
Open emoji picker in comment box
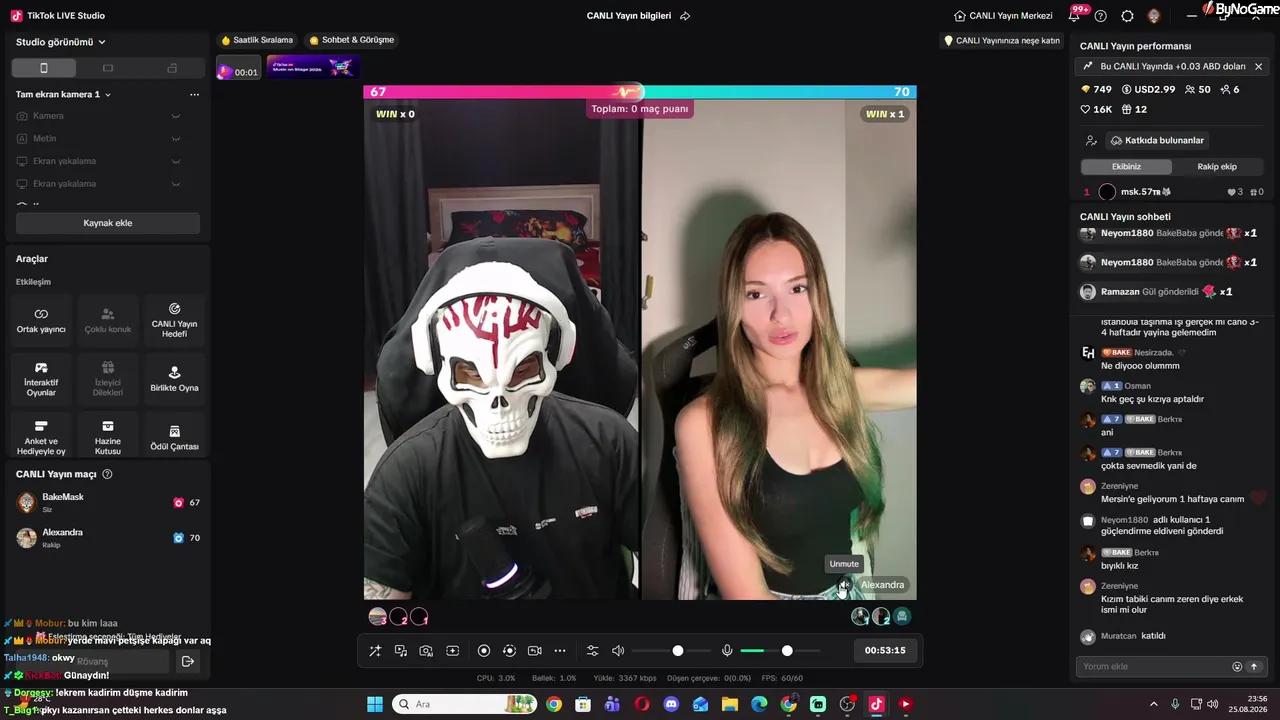click(1237, 666)
